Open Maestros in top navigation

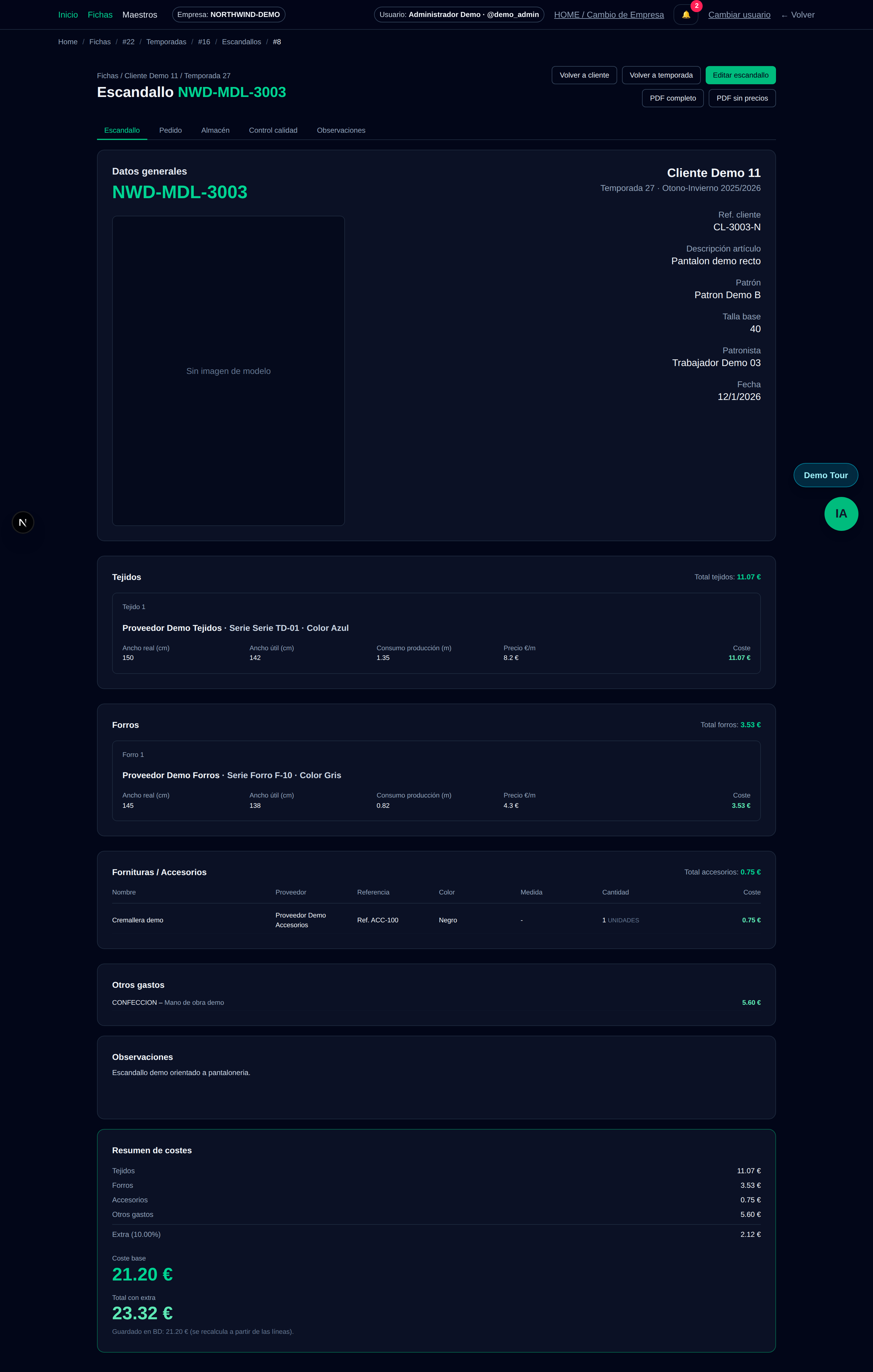coord(140,15)
